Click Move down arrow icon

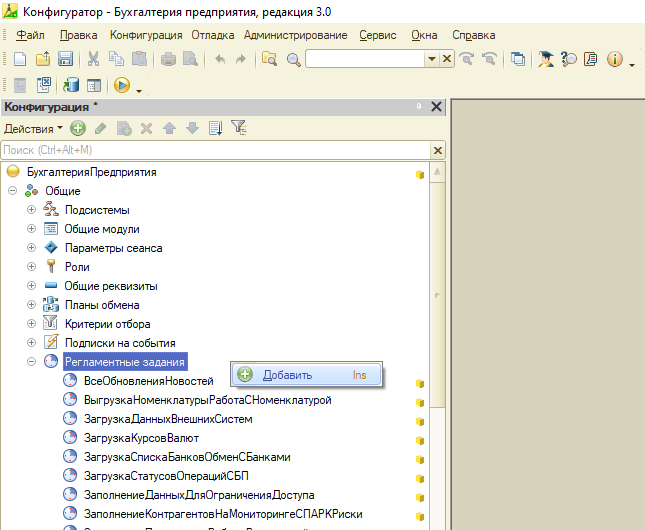point(193,128)
